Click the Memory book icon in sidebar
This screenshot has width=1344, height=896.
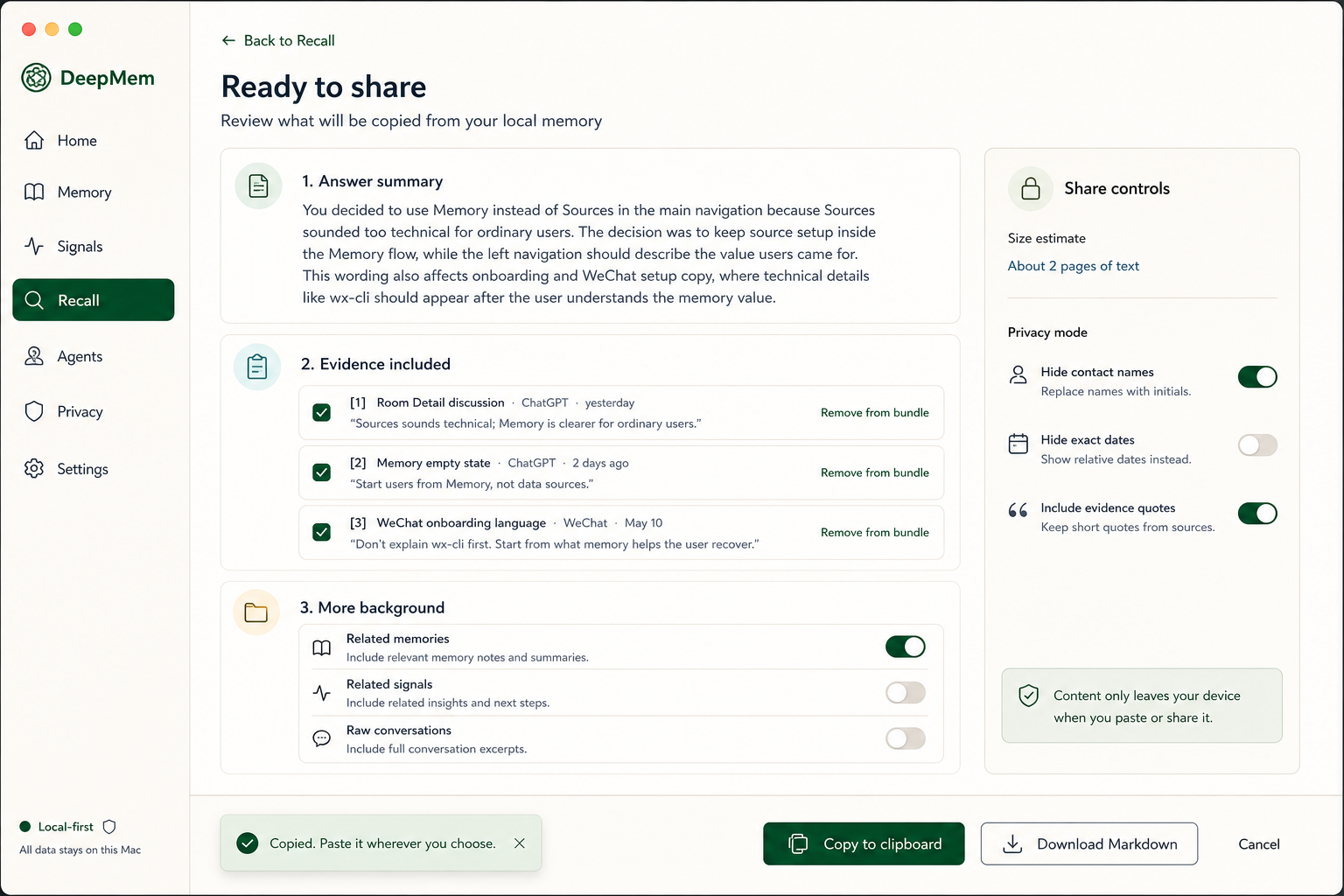tap(34, 192)
